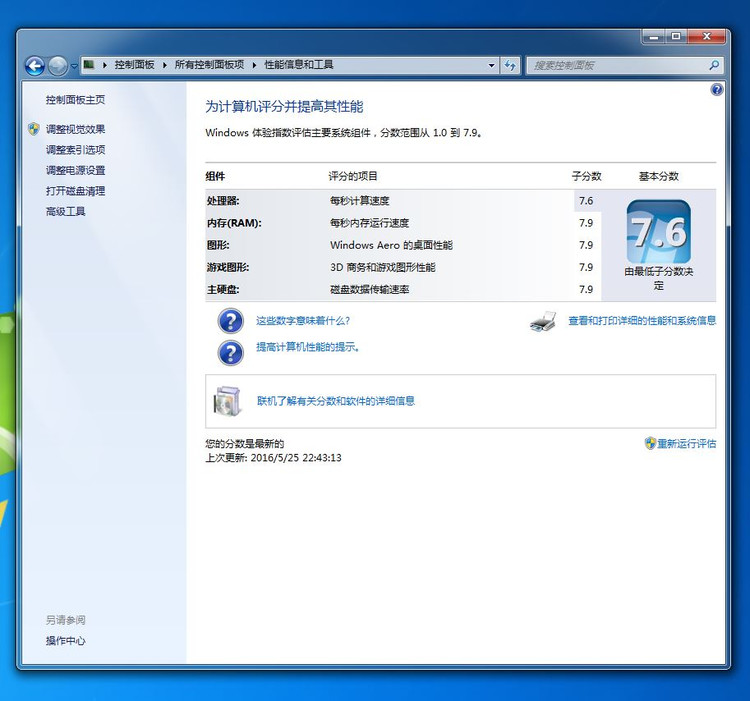Viewport: 750px width, 701px height.
Task: Click the 主硬盘 subscore 7.9 cell
Action: 586,289
